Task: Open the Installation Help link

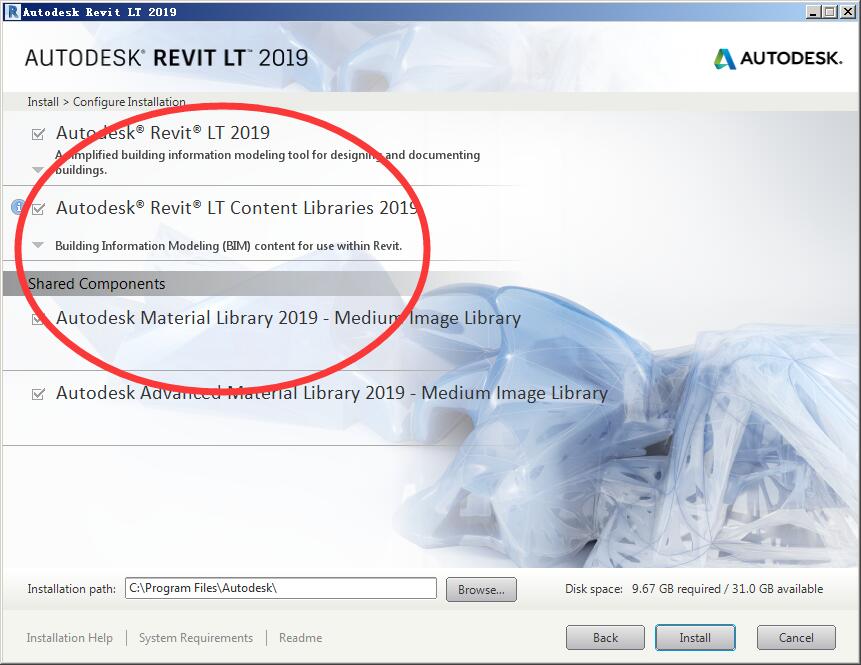Action: 70,638
